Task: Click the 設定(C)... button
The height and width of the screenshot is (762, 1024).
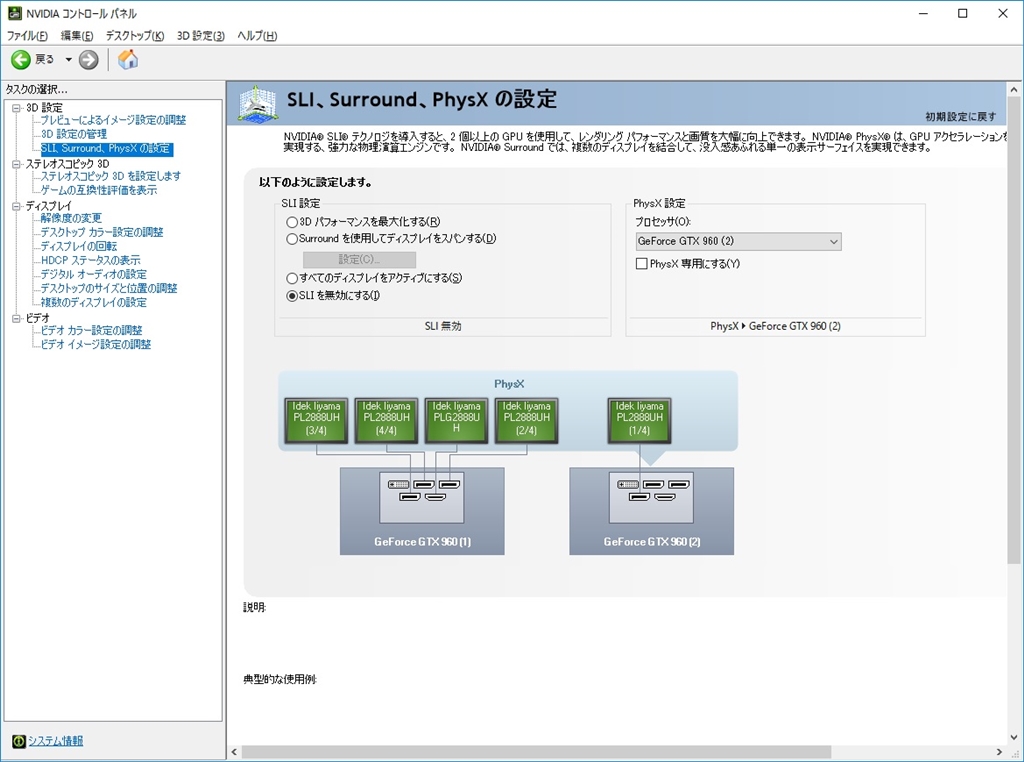Action: [359, 259]
